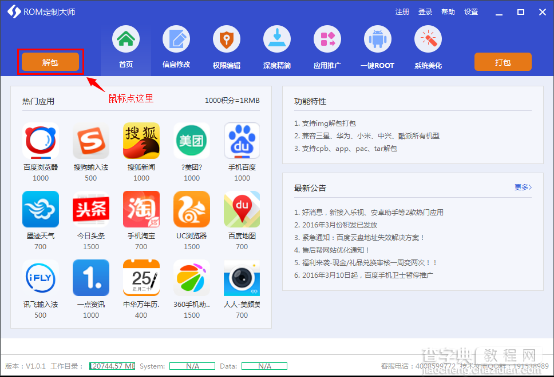Click the 百度地图 map icon
554x377 pixels.
pyautogui.click(x=242, y=209)
